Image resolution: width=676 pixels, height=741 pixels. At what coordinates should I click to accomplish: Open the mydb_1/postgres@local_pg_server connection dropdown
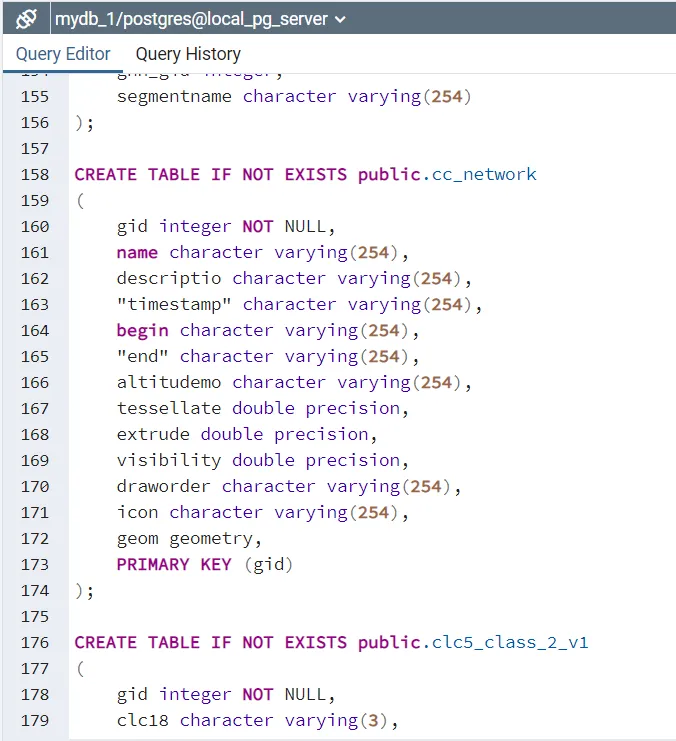coord(200,19)
